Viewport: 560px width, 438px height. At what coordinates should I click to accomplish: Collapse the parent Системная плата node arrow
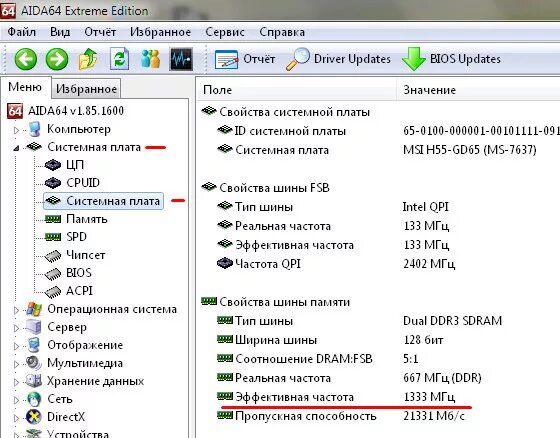click(16, 148)
